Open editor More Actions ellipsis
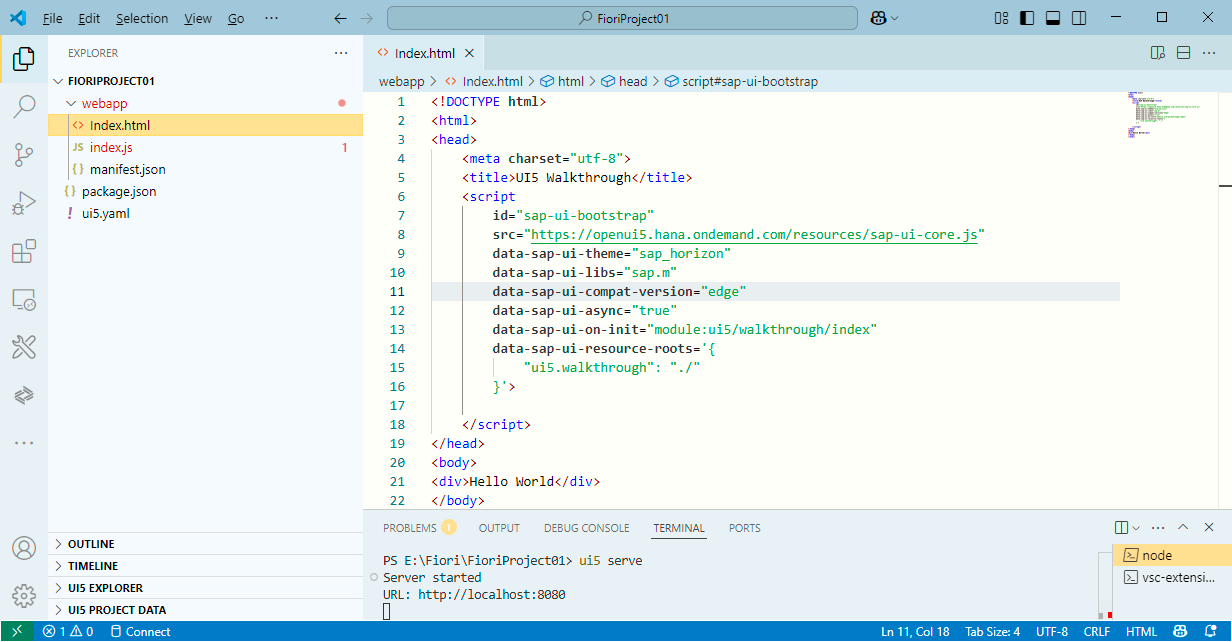The width and height of the screenshot is (1232, 642). coord(1210,53)
